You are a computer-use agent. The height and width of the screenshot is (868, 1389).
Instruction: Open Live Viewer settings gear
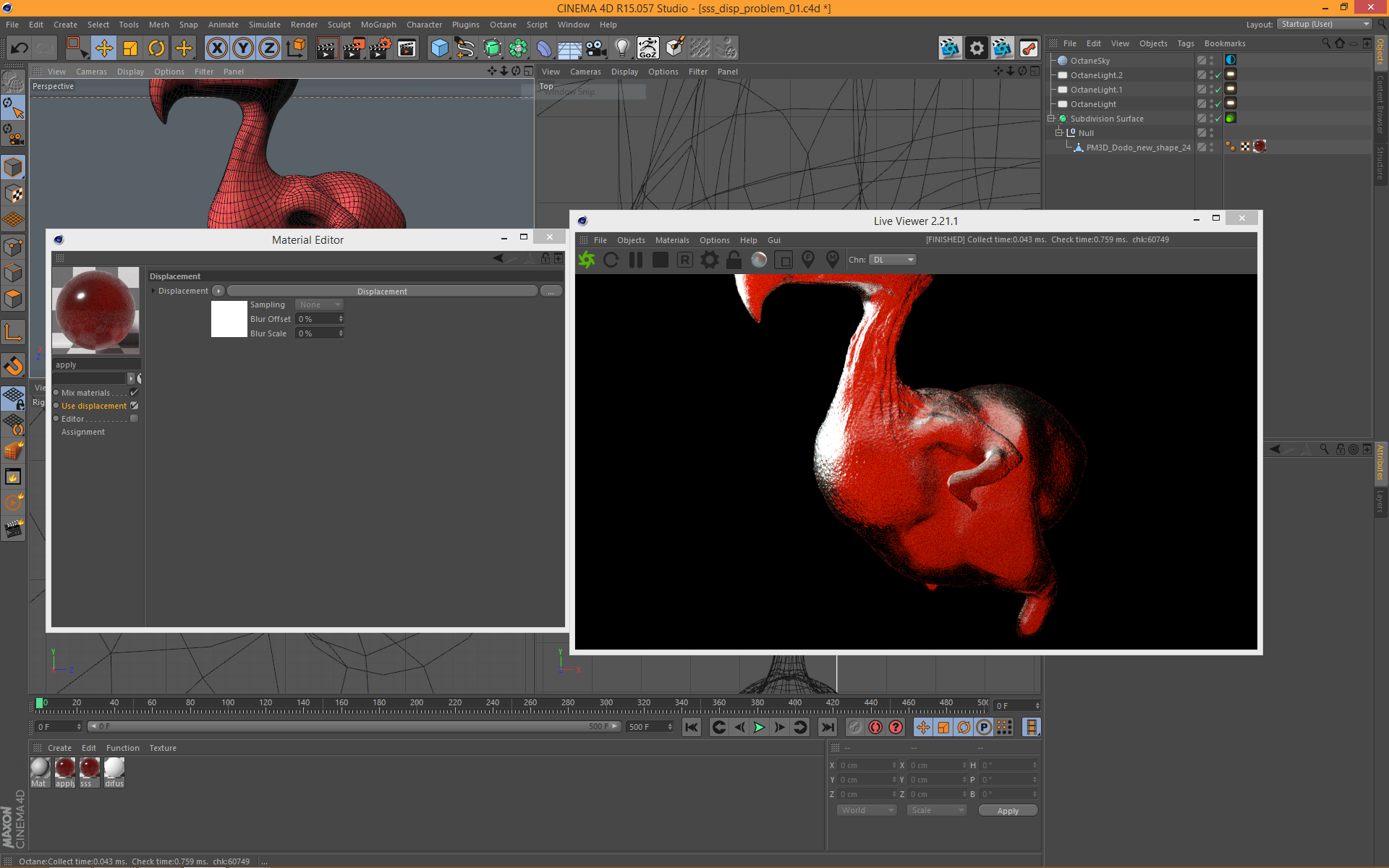710,260
